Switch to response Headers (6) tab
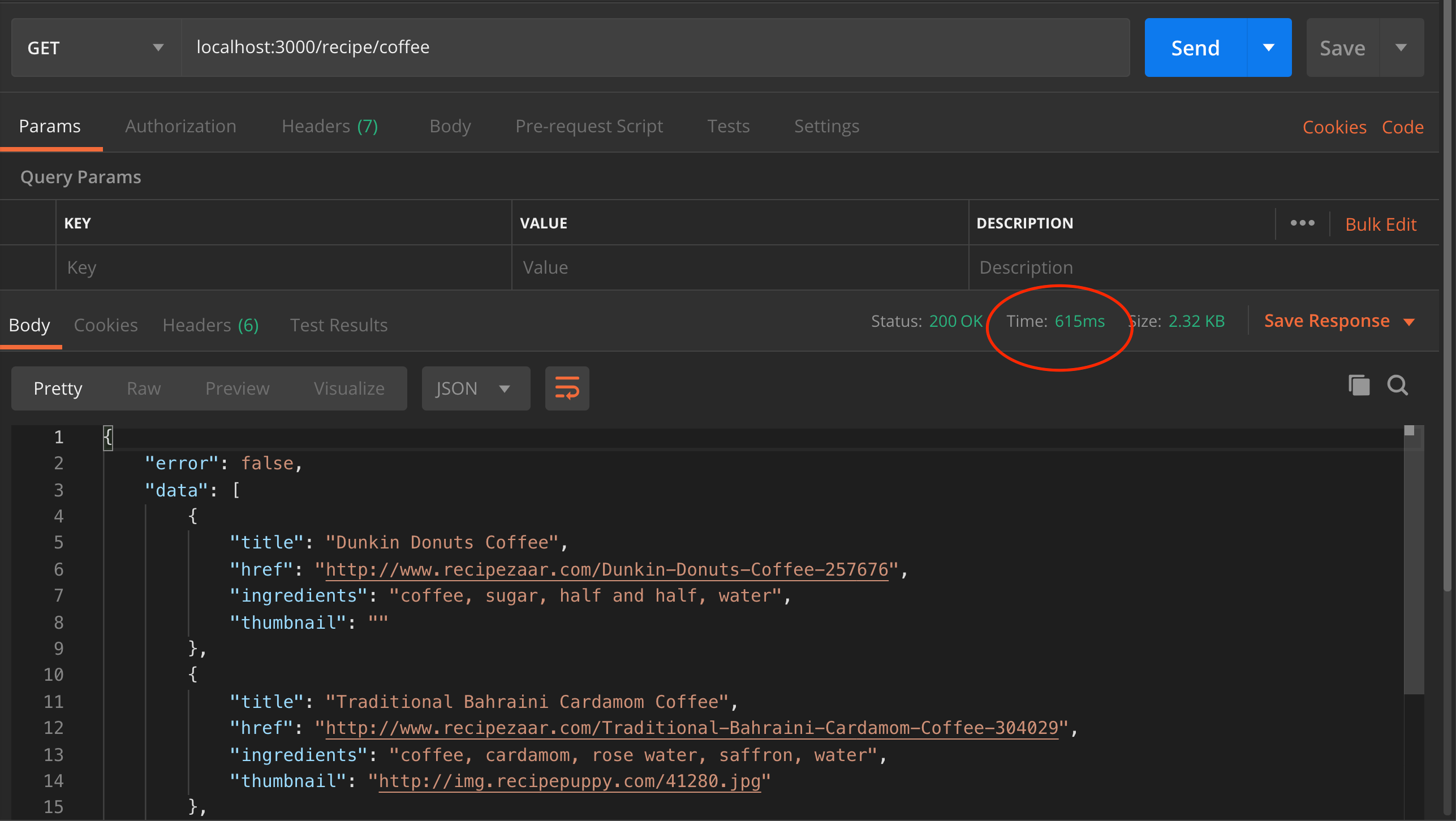This screenshot has width=1456, height=821. [x=210, y=325]
